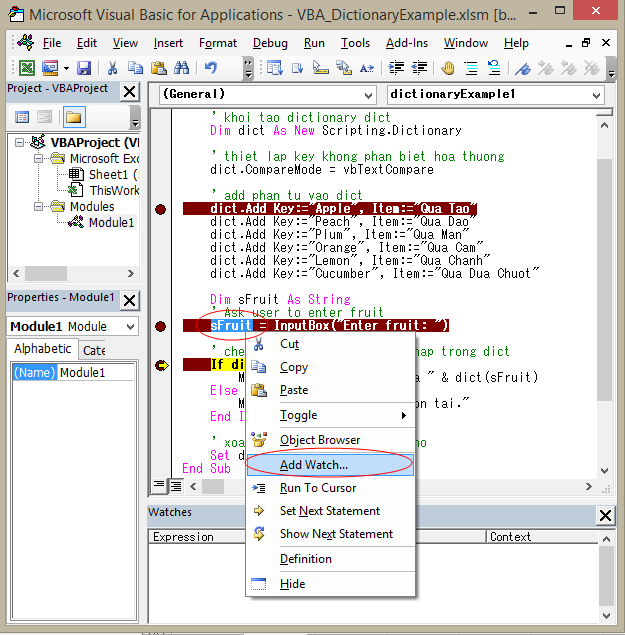Click the Uncomment Block icon
Image resolution: width=625 pixels, height=635 pixels.
[x=494, y=68]
